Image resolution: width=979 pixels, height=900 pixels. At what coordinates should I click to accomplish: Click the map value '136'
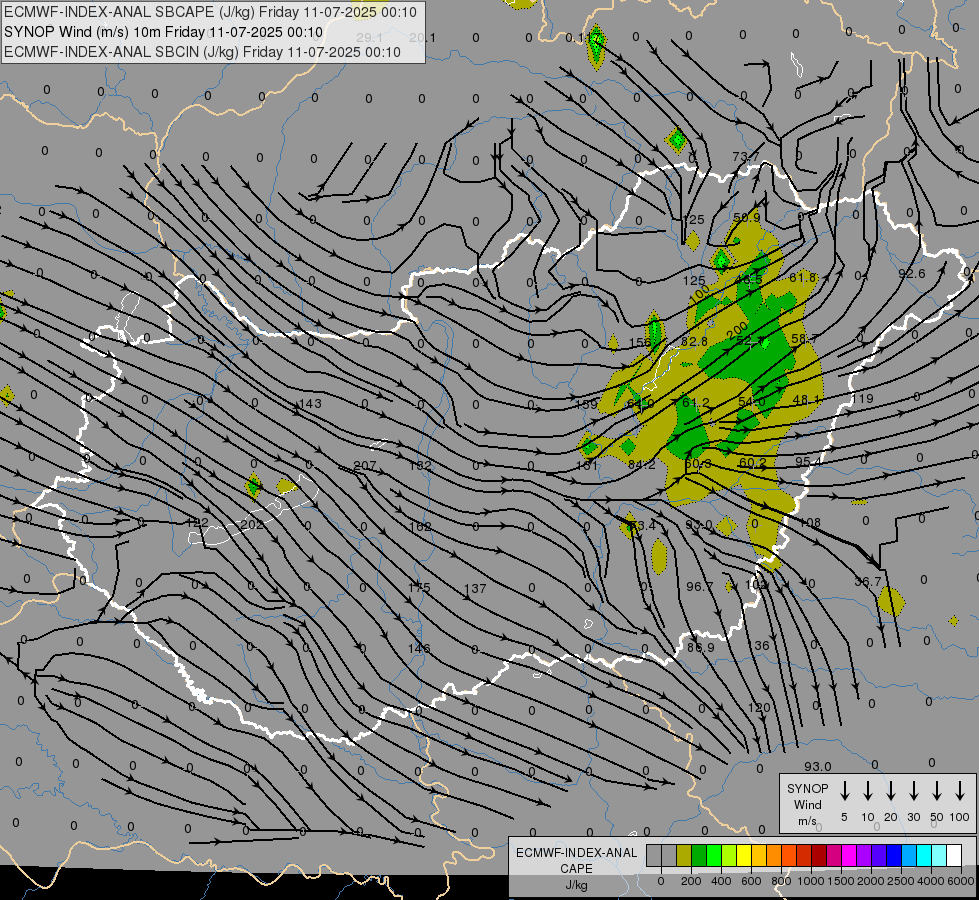(760, 646)
